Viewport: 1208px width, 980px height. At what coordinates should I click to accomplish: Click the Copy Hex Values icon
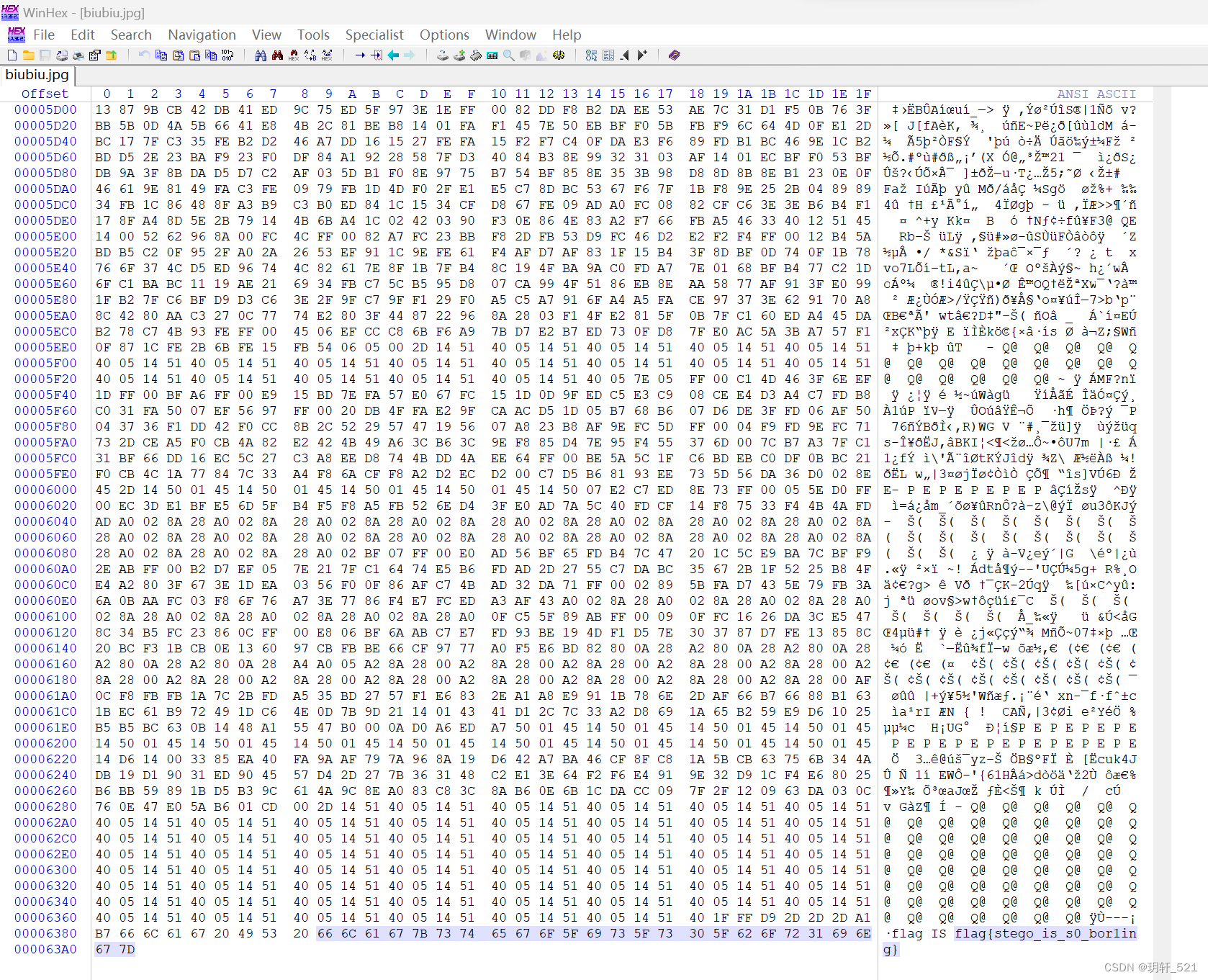211,55
